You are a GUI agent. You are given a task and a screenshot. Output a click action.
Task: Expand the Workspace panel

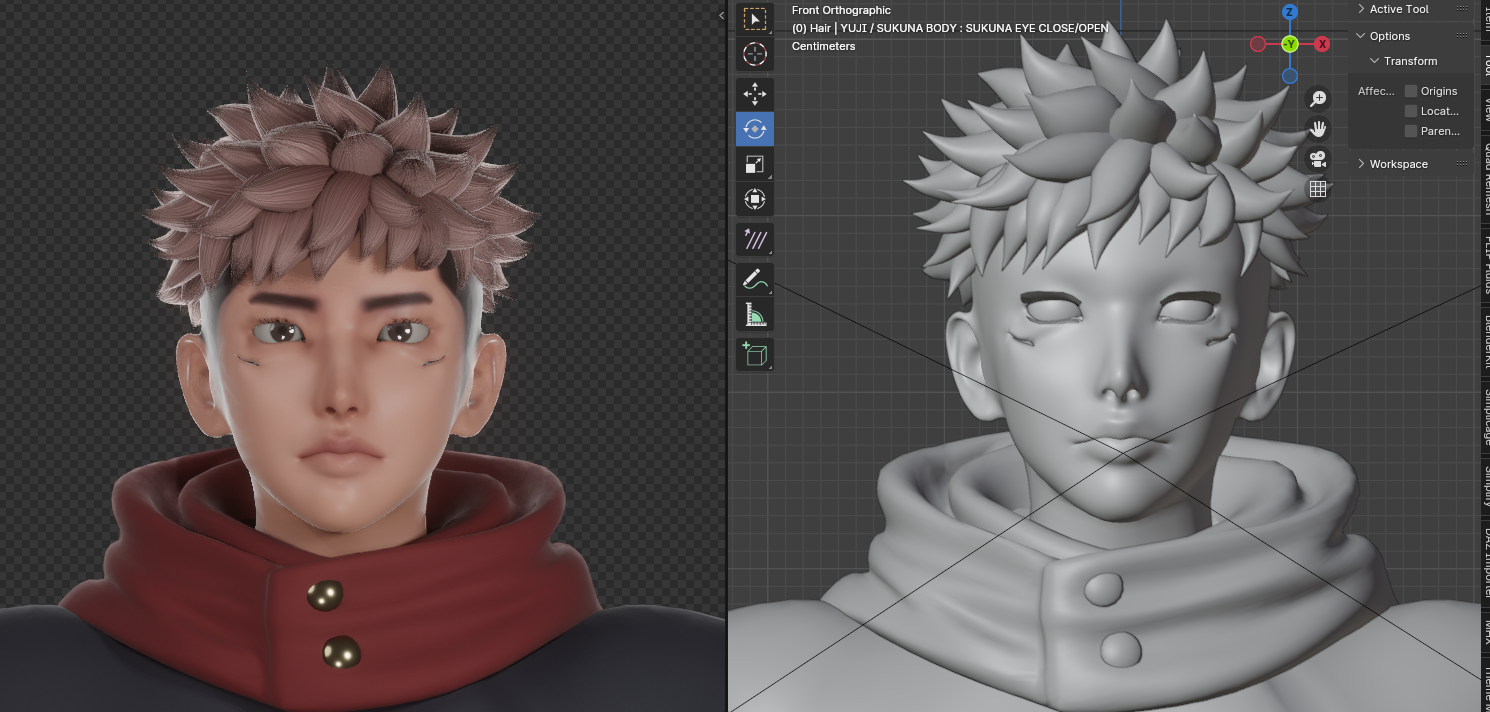[x=1361, y=164]
